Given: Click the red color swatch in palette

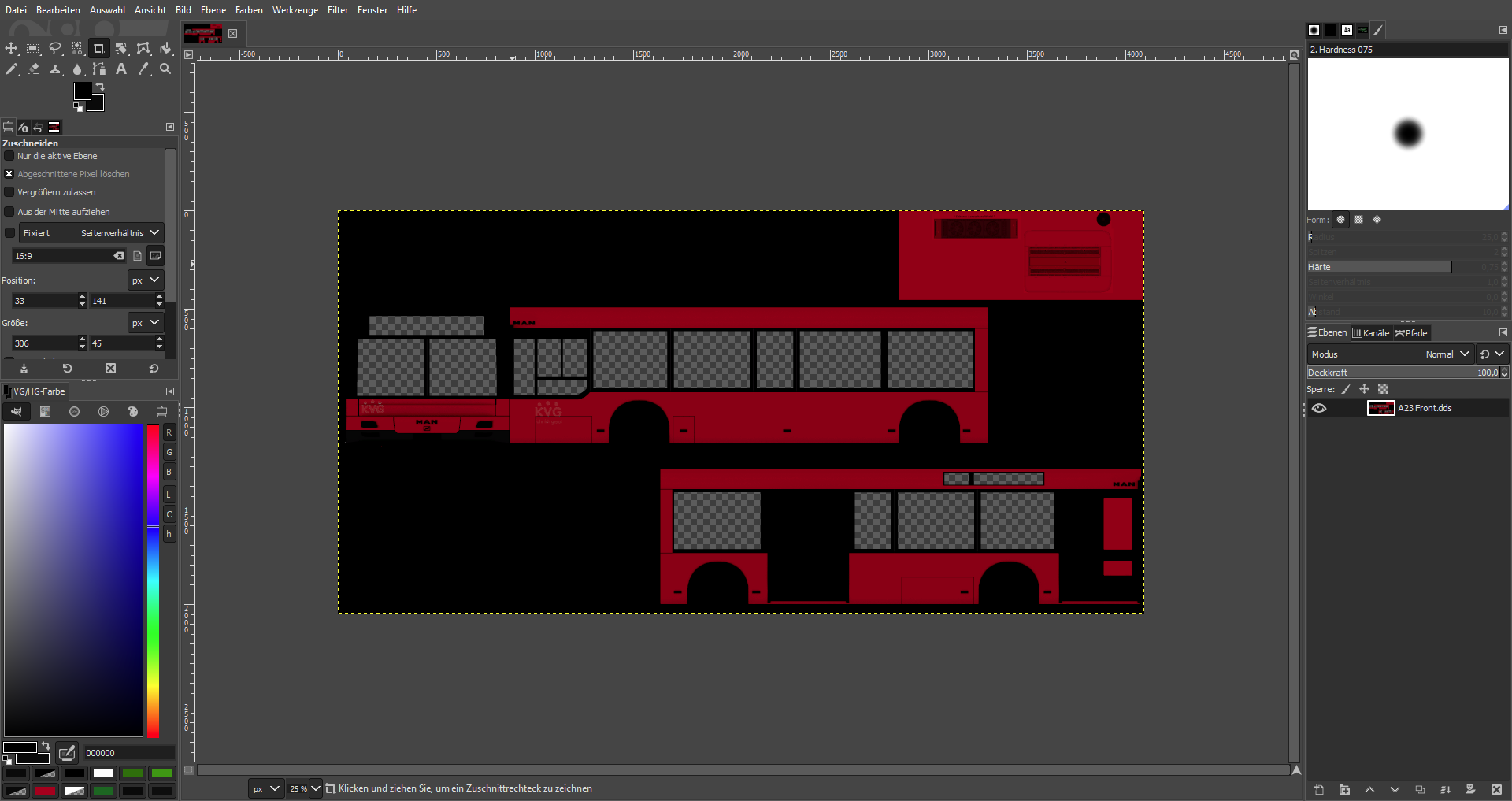Looking at the screenshot, I should pos(45,791).
